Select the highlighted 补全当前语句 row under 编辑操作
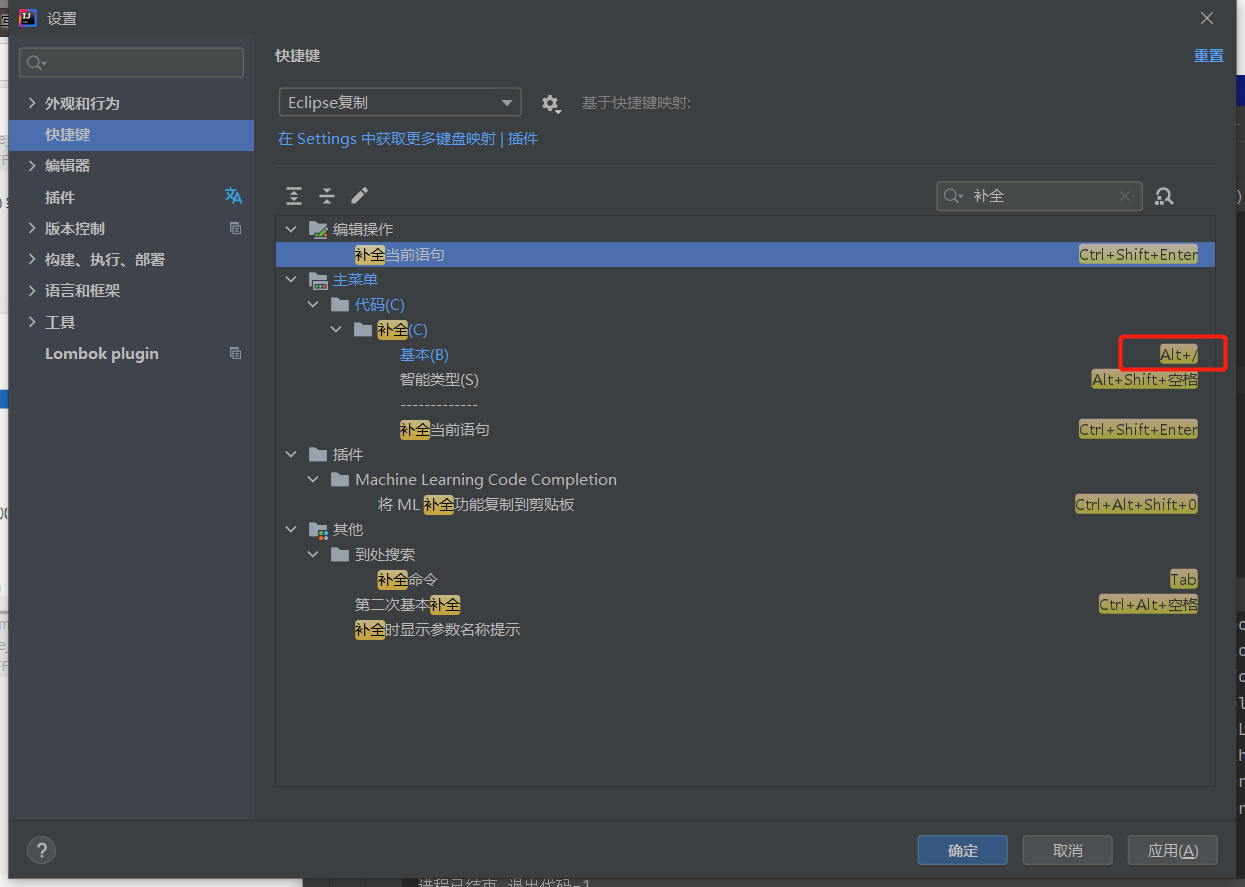 [x=745, y=254]
